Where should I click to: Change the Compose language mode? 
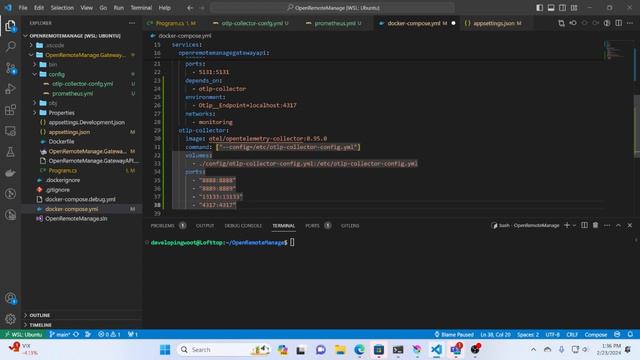click(596, 334)
